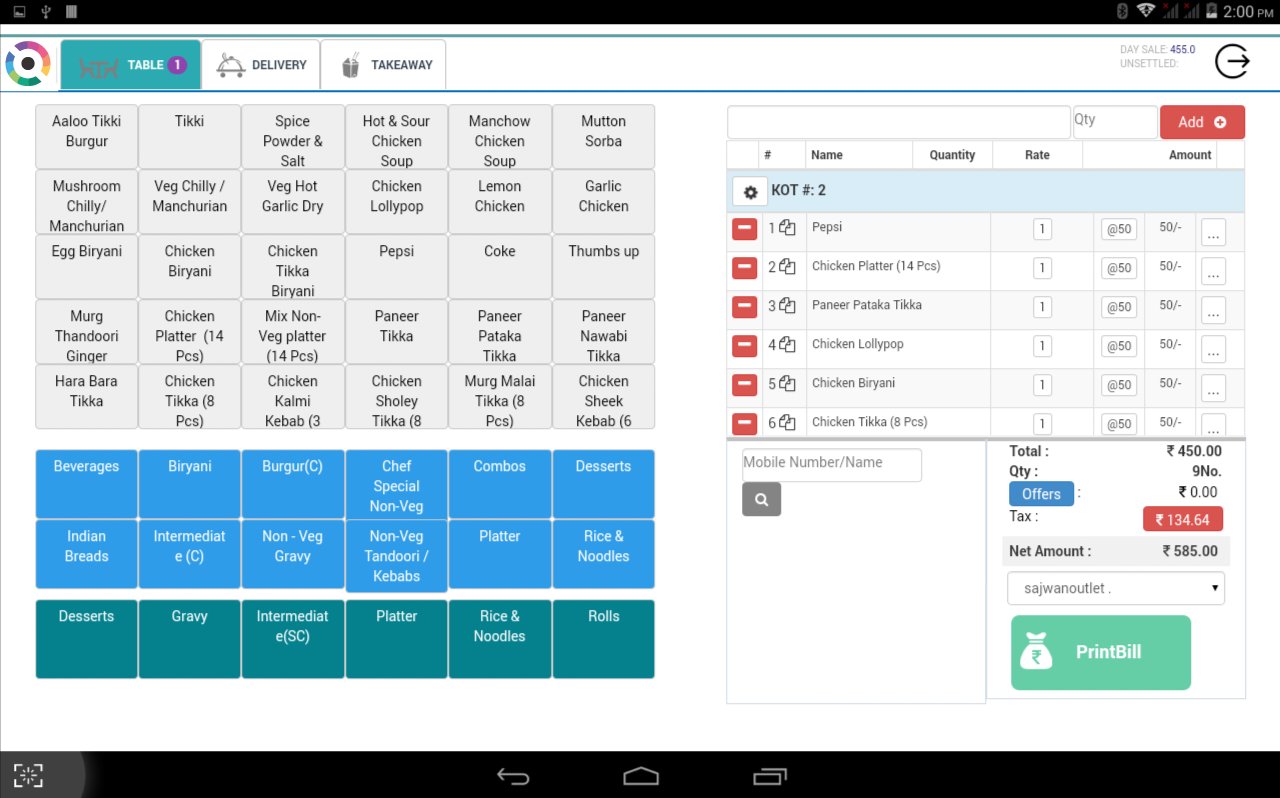Tap the Android back navigation icon
Viewport: 1280px width, 798px height.
[513, 776]
